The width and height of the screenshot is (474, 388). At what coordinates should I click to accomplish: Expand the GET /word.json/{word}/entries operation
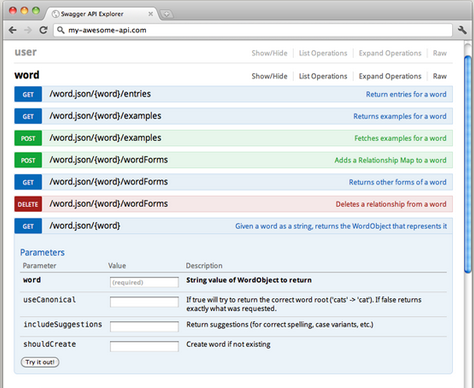pos(233,94)
